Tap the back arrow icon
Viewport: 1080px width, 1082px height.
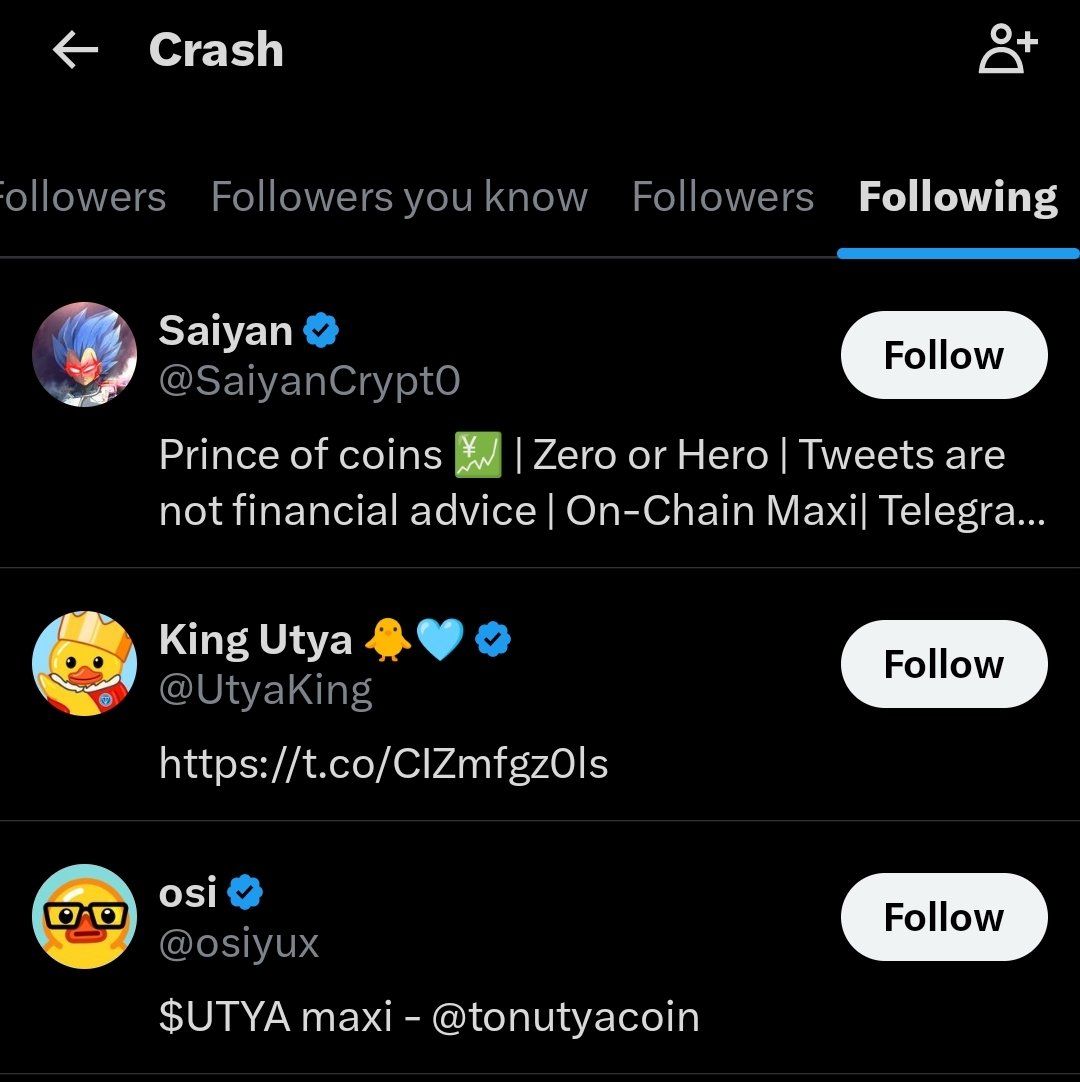(75, 51)
